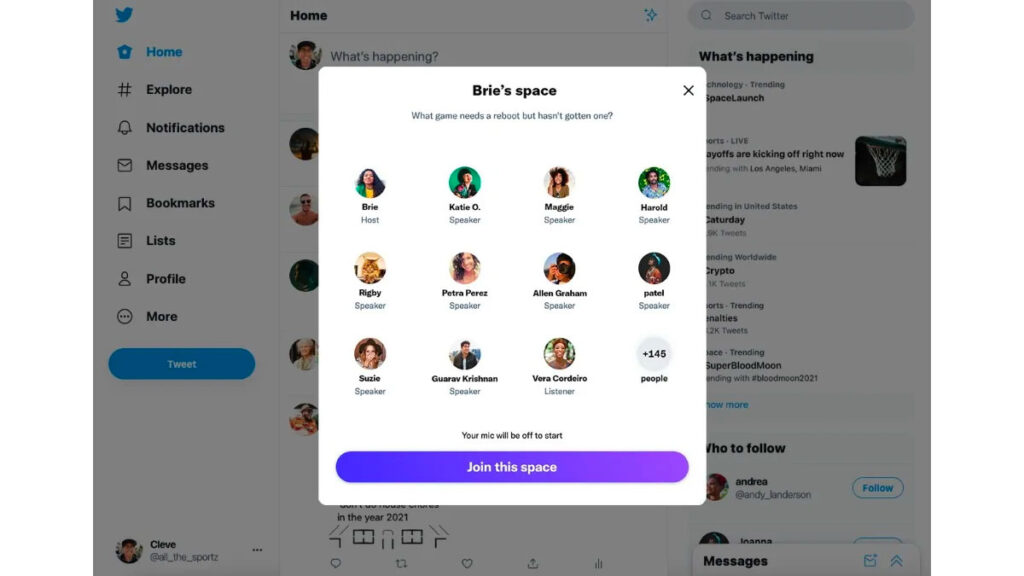
Task: Select Brie's host avatar
Action: pos(370,182)
